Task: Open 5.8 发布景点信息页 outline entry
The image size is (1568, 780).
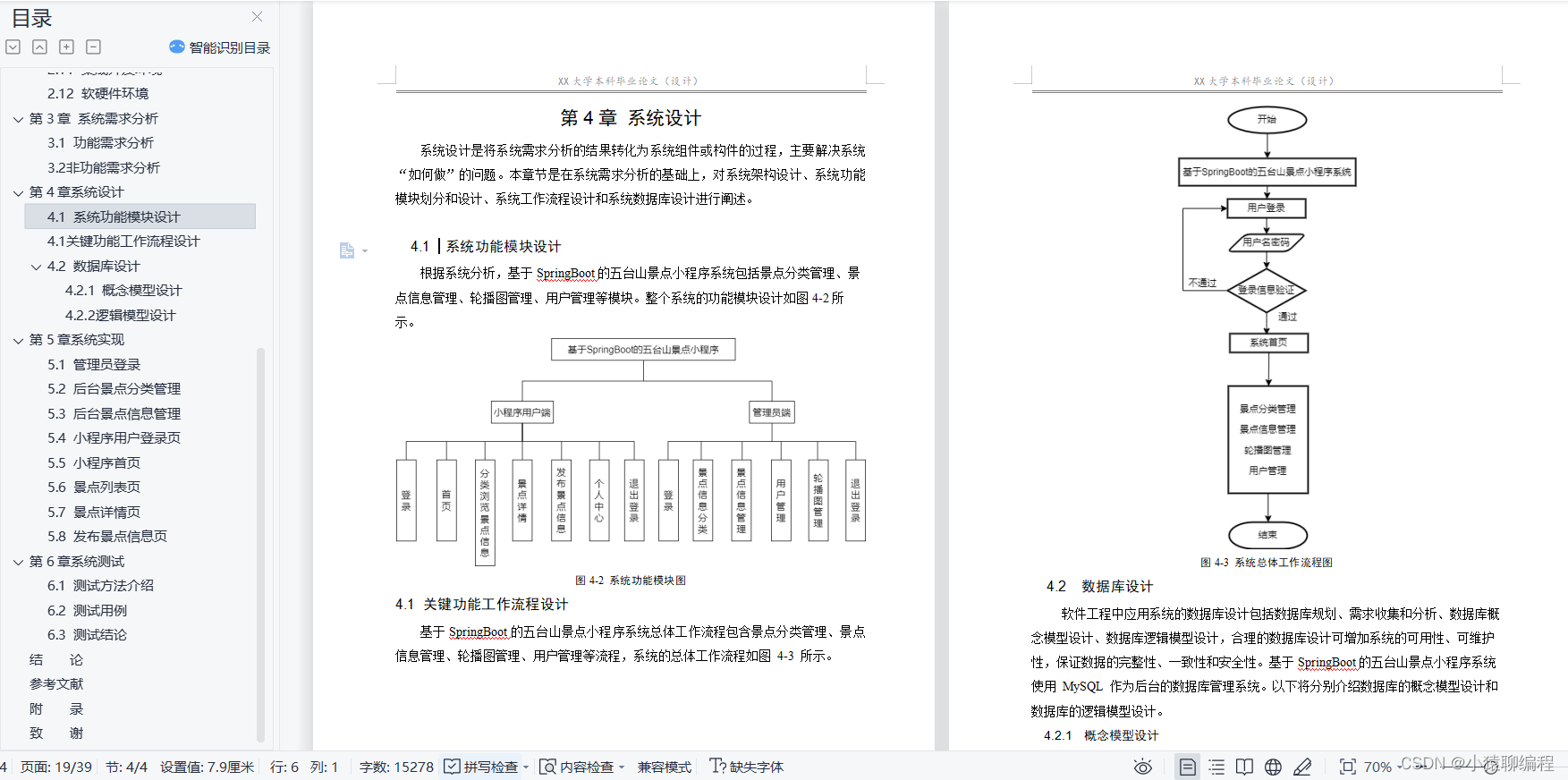Action: (x=107, y=537)
